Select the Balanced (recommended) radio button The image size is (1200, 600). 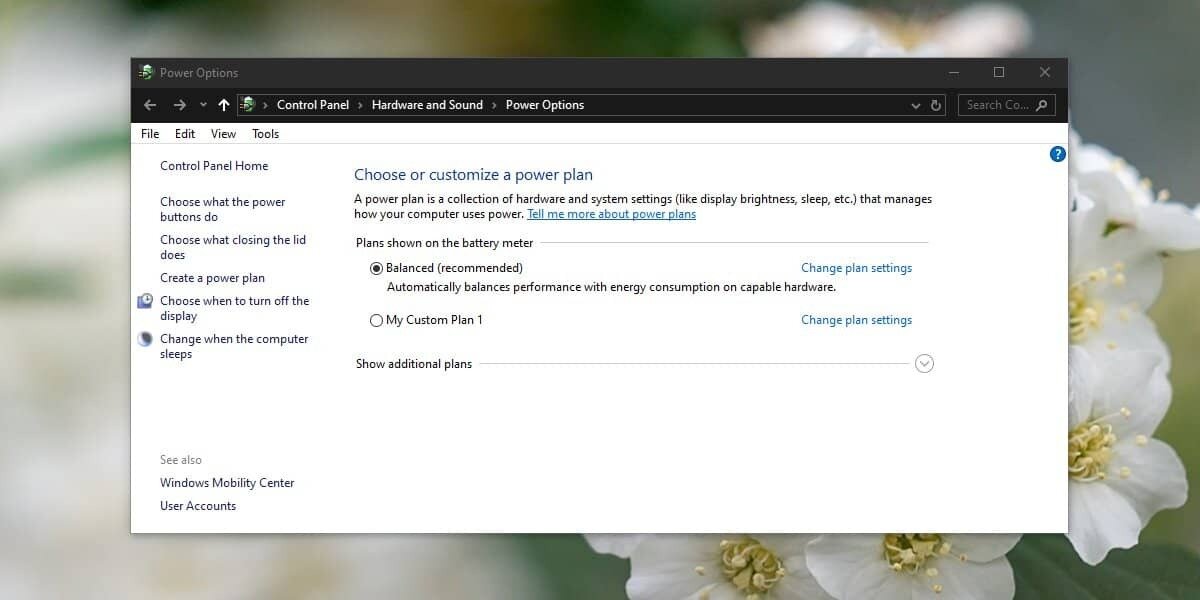(376, 268)
